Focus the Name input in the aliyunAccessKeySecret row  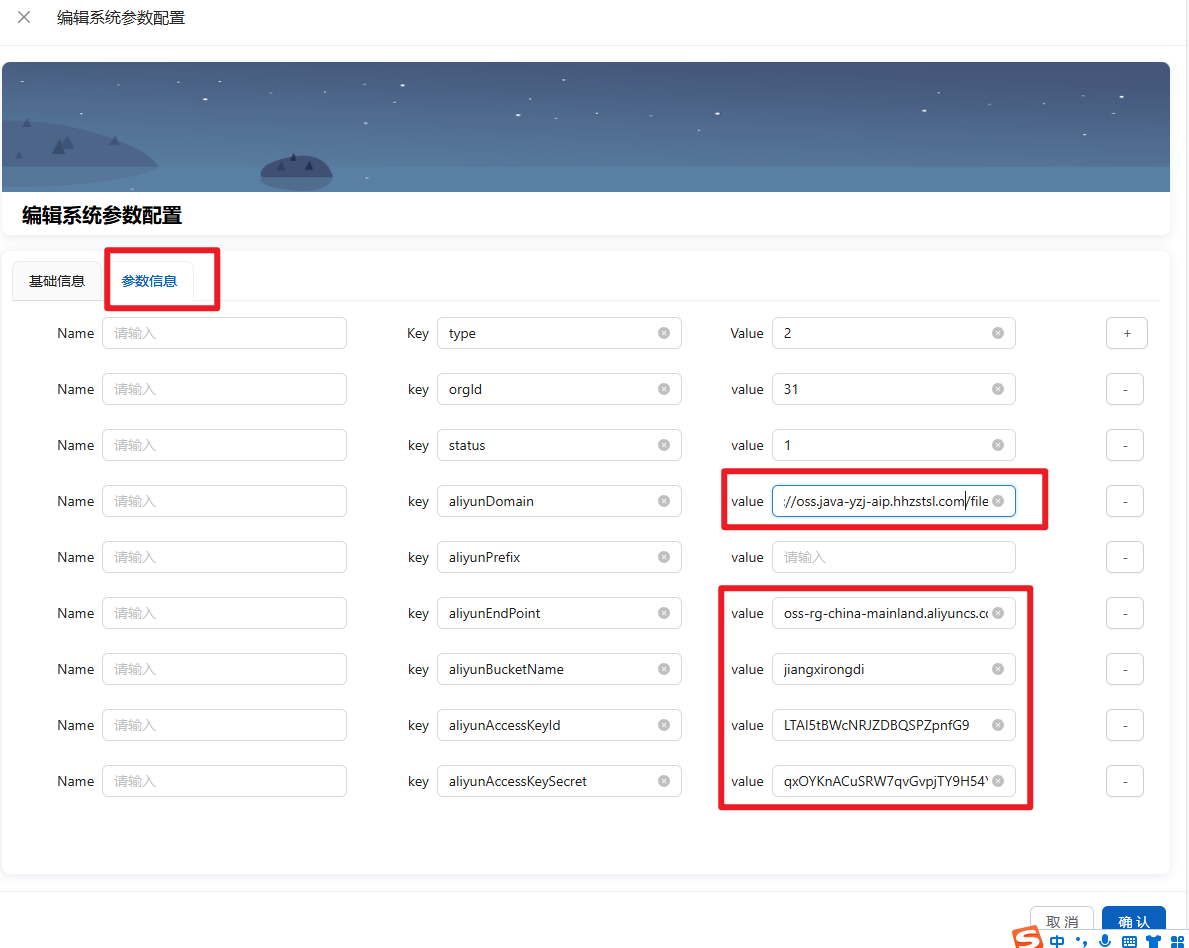tap(224, 781)
